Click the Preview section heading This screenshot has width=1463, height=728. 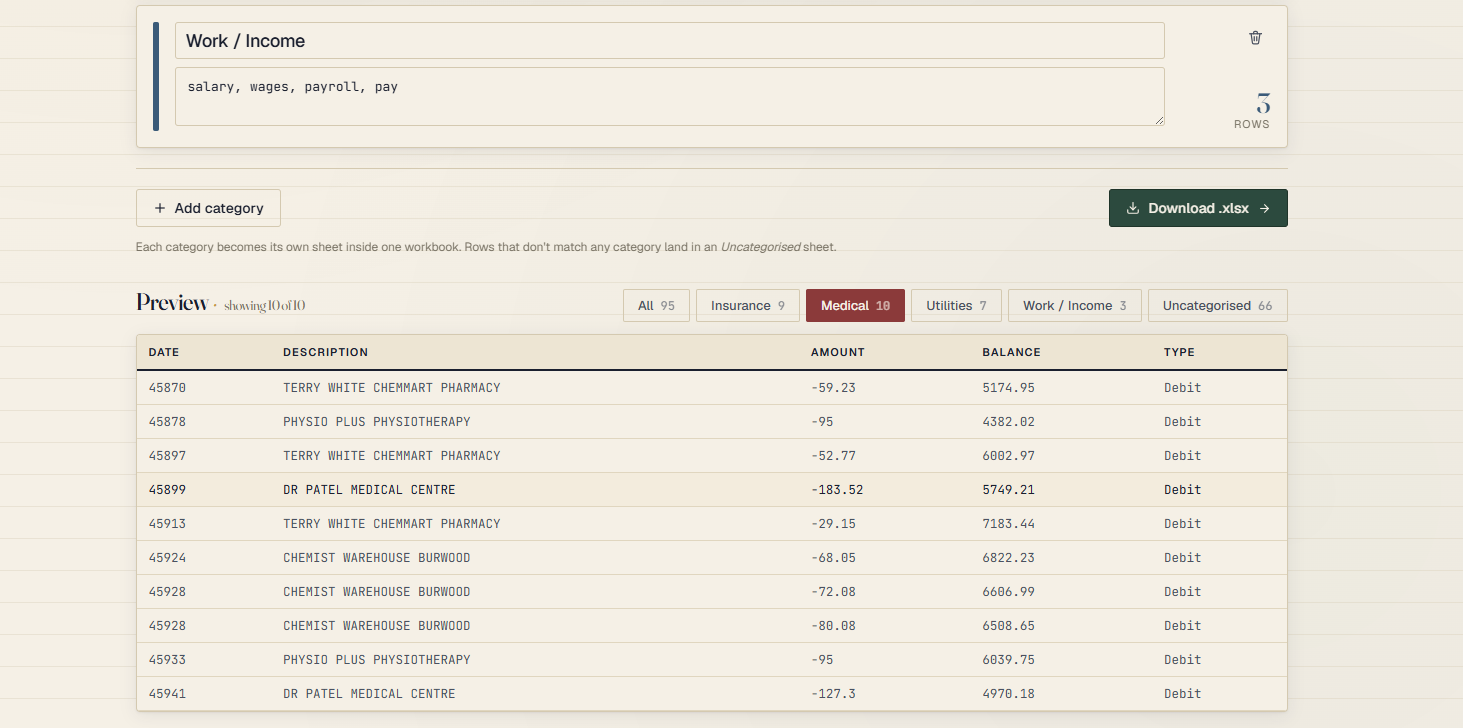[172, 303]
